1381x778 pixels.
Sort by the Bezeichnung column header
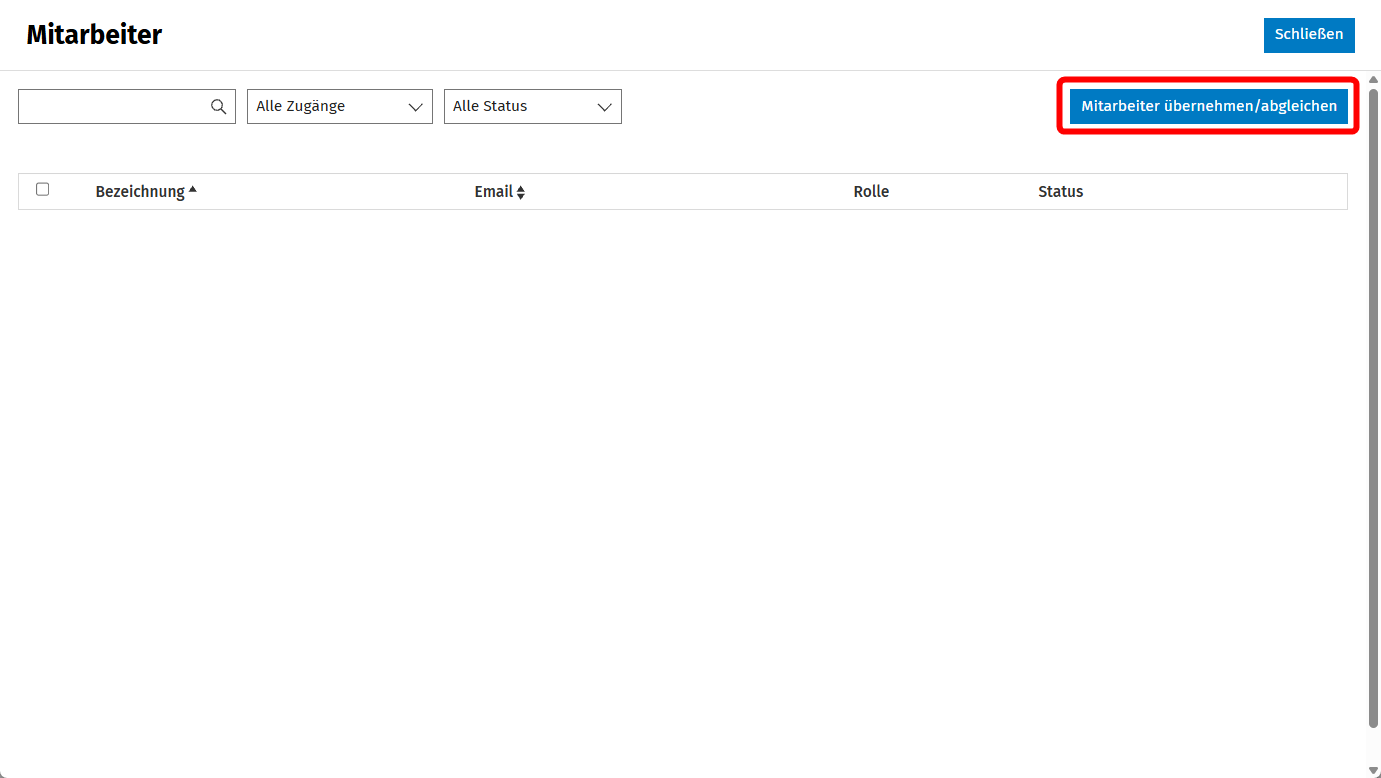(x=146, y=191)
